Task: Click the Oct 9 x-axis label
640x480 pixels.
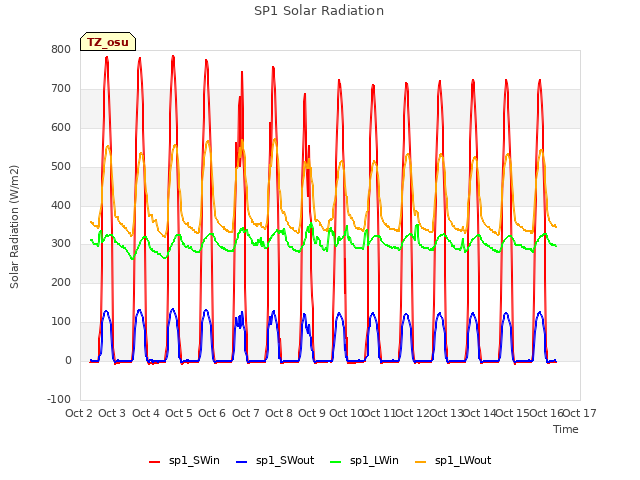Action: tap(312, 413)
